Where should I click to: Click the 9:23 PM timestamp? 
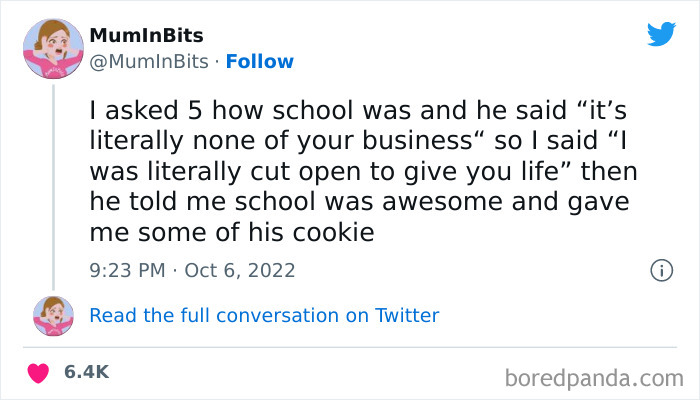point(128,269)
